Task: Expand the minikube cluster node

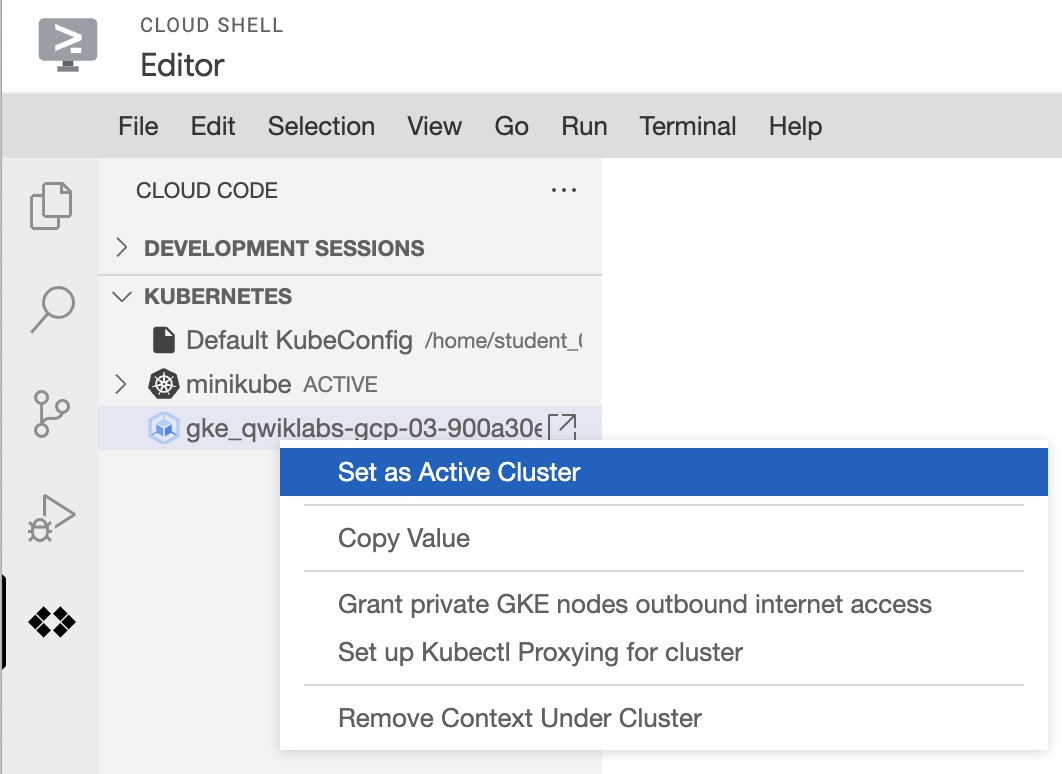Action: pos(122,384)
